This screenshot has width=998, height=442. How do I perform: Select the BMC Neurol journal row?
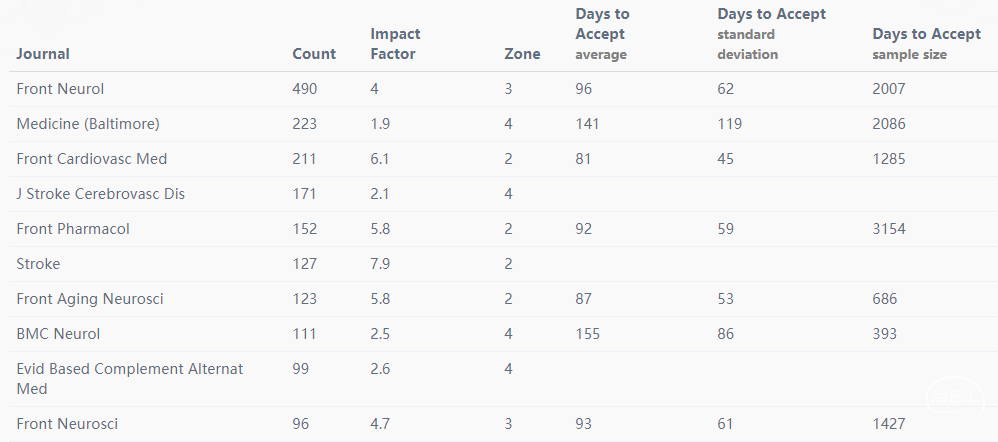point(58,334)
